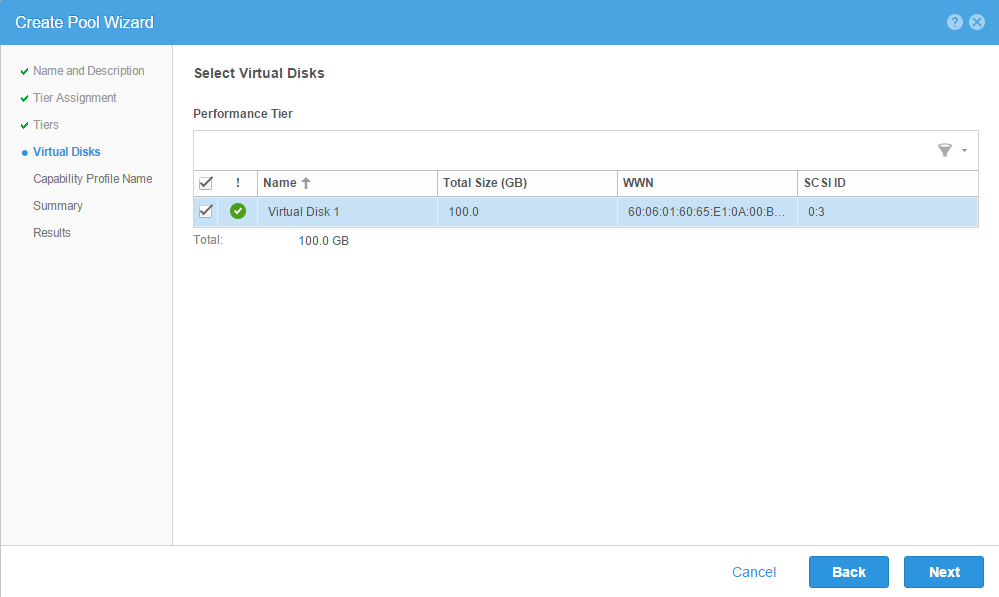This screenshot has height=597, width=999.
Task: Click the Name sort arrow icon
Action: tap(306, 183)
